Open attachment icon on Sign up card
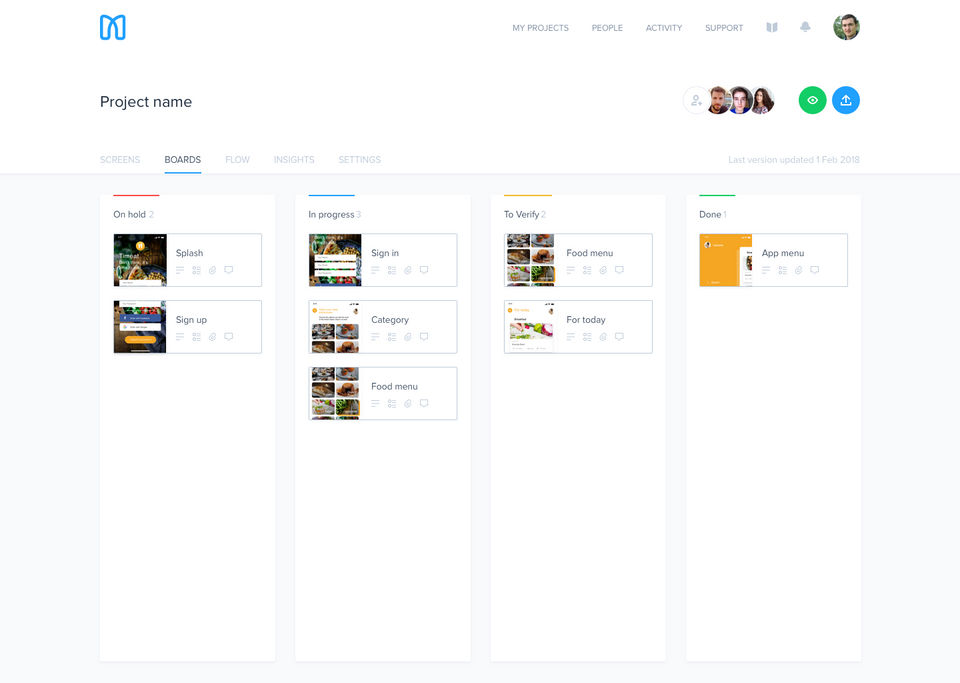The height and width of the screenshot is (683, 960). point(212,337)
